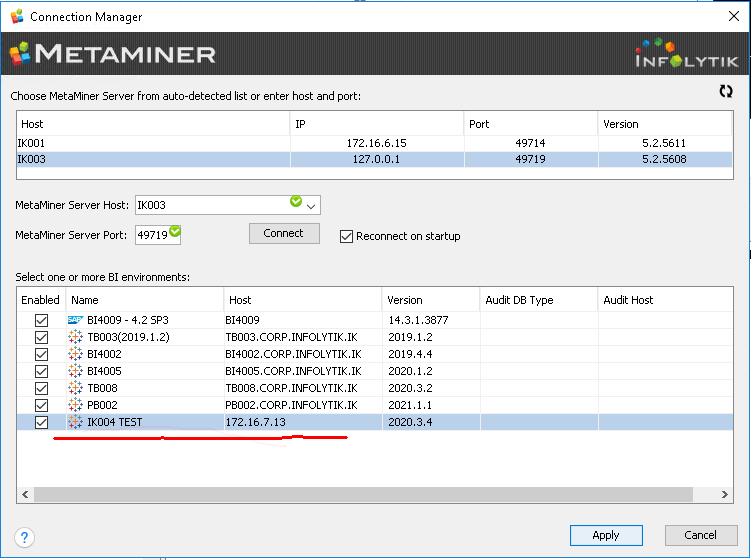Viewport: 751px width, 560px height.
Task: Click the Audit DB Type column header
Action: [x=538, y=300]
